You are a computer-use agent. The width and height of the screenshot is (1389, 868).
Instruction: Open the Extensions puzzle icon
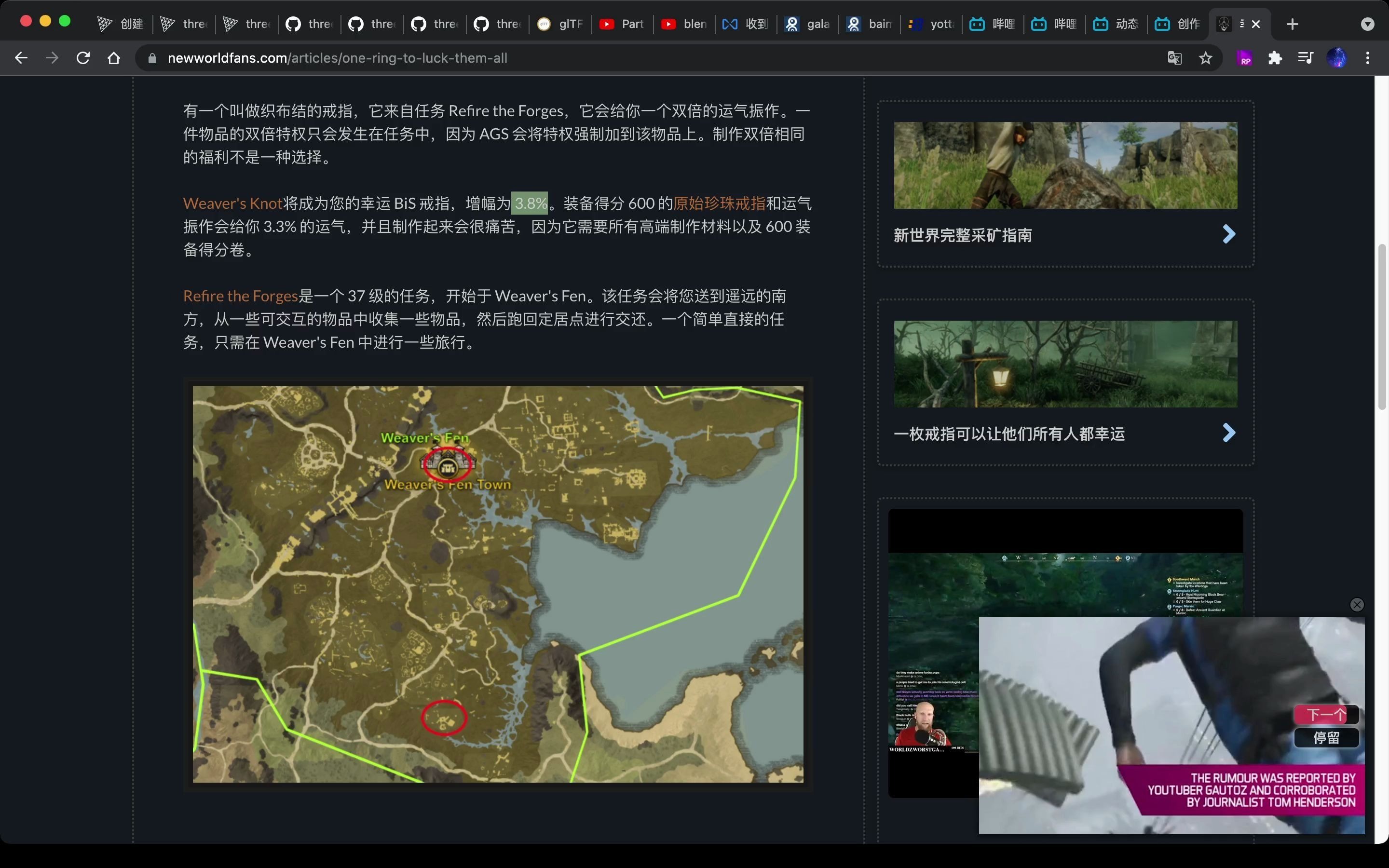(x=1275, y=58)
